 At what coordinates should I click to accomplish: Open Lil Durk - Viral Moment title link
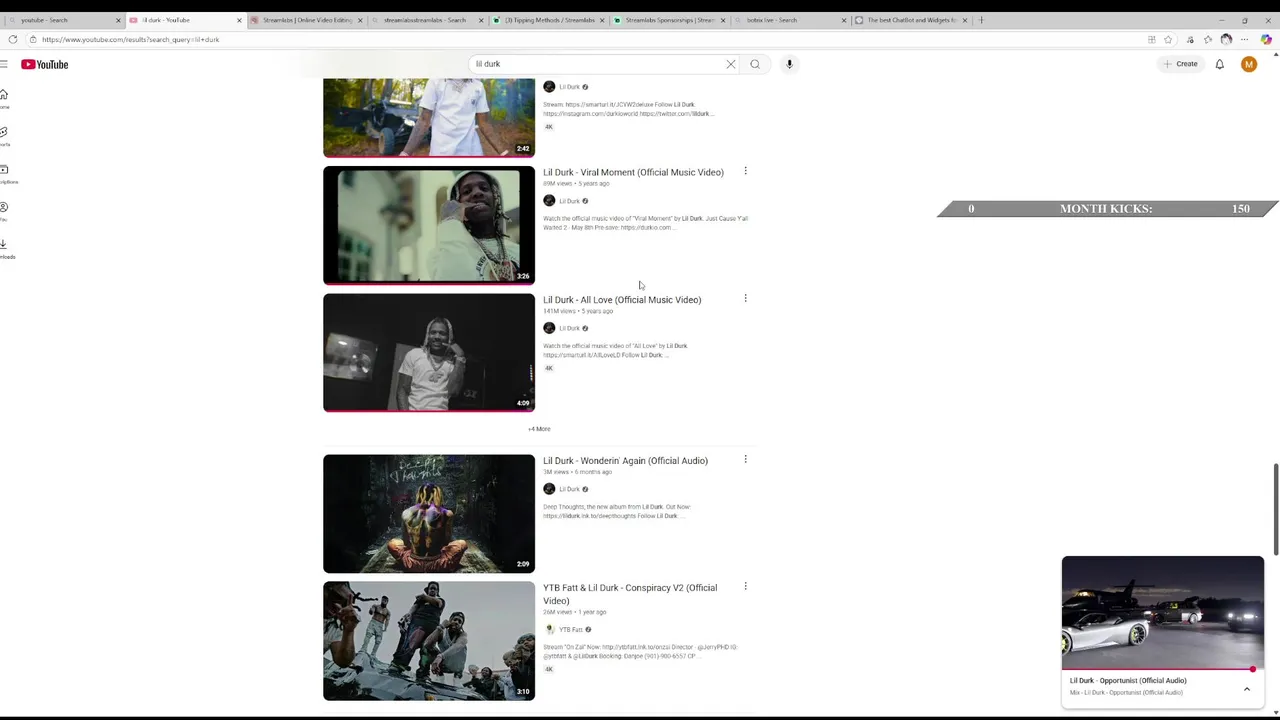(633, 172)
